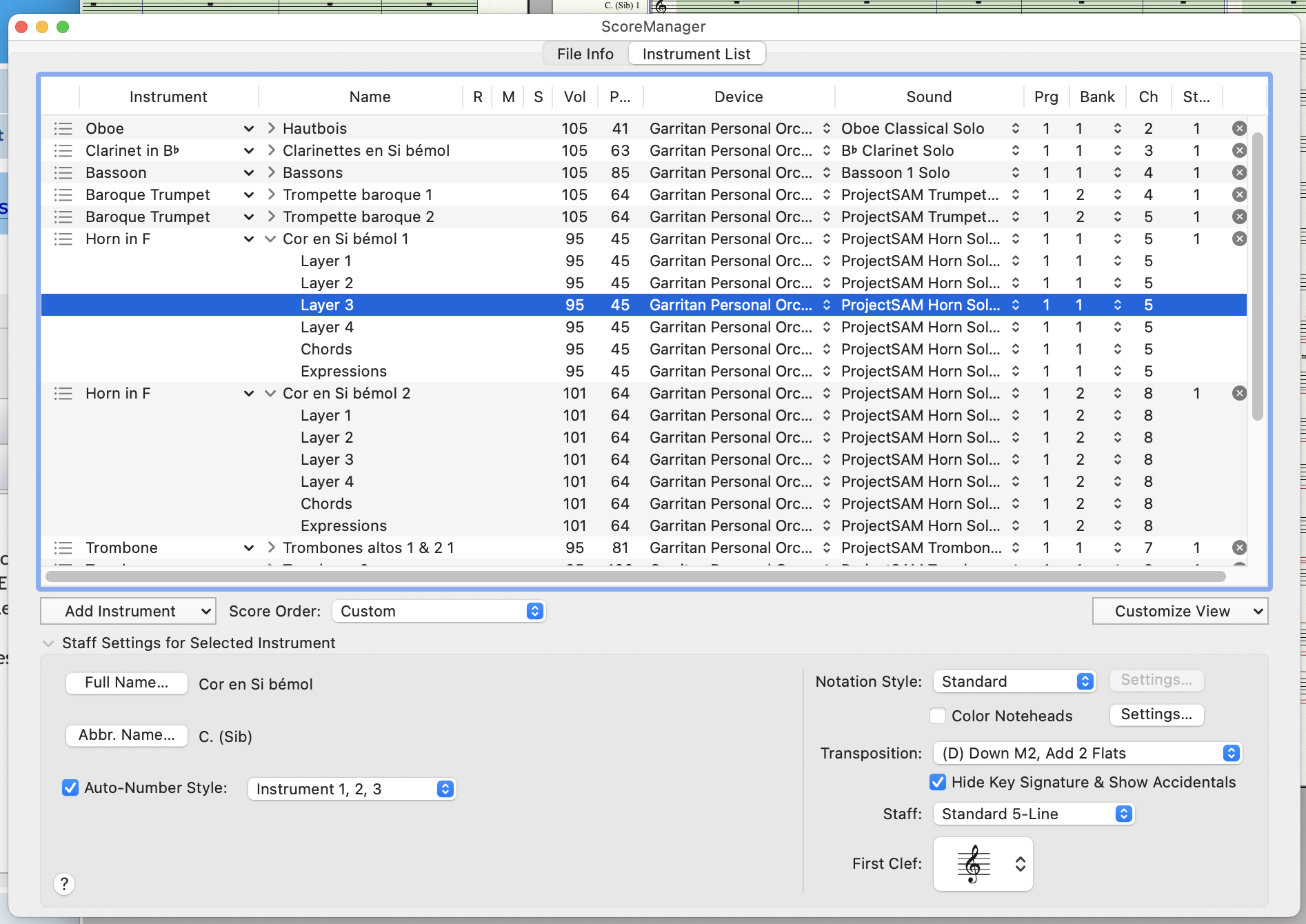This screenshot has width=1306, height=924.
Task: Uncheck the Auto-Number Style checkbox
Action: (x=70, y=788)
